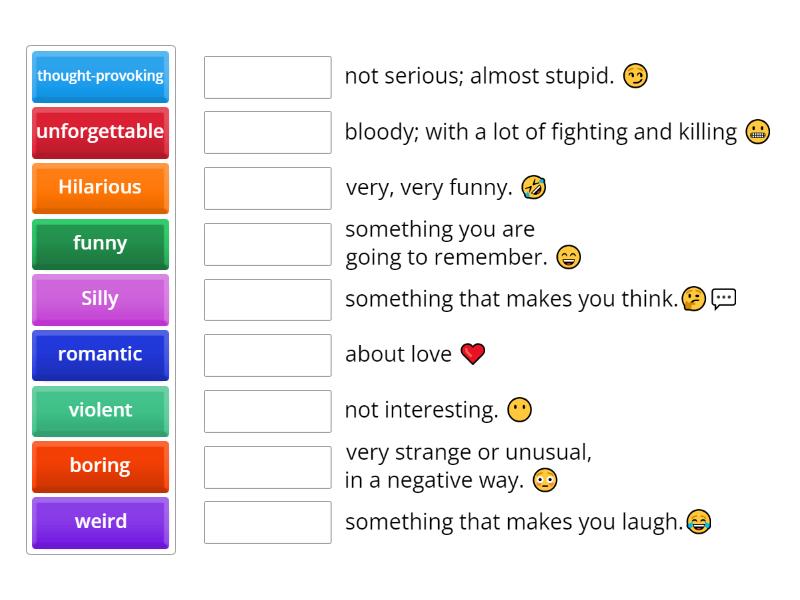Click the thought-provoking word tile
The image size is (800, 600).
(x=100, y=76)
